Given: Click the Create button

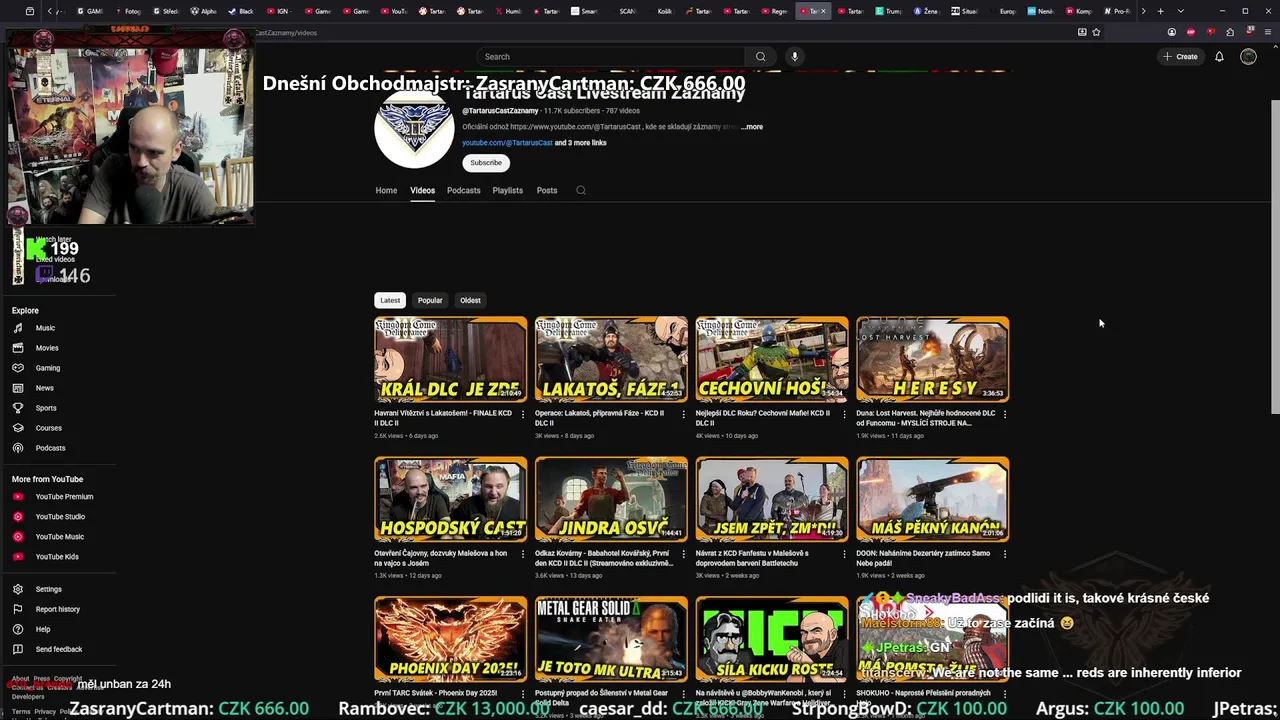Looking at the screenshot, I should point(1180,57).
